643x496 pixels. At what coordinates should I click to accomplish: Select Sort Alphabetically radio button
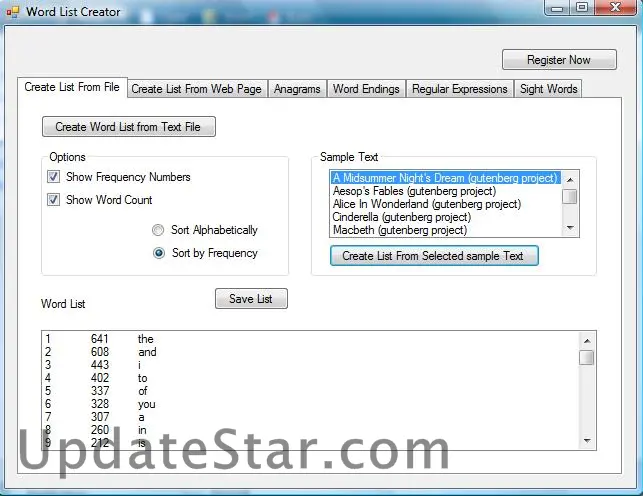[158, 230]
